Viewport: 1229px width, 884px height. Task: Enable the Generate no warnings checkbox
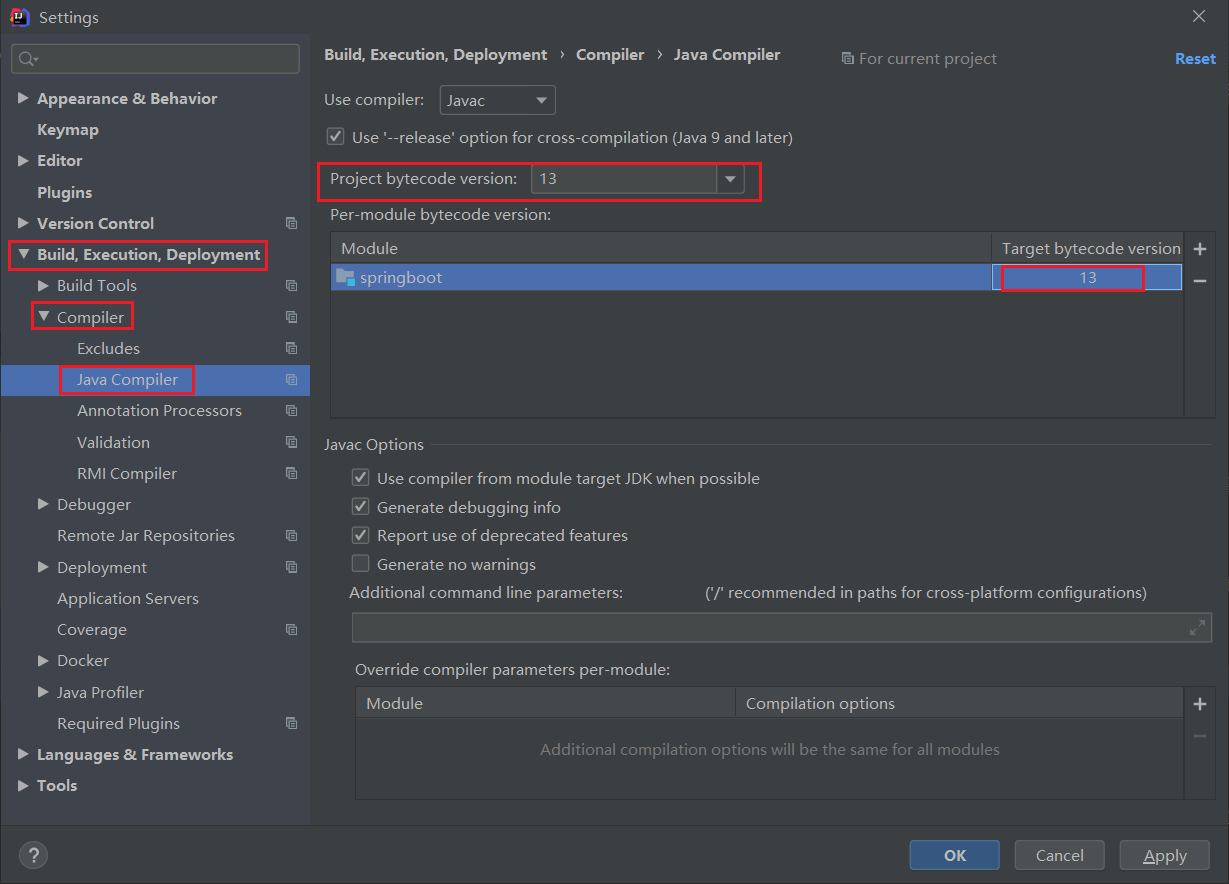pos(361,565)
